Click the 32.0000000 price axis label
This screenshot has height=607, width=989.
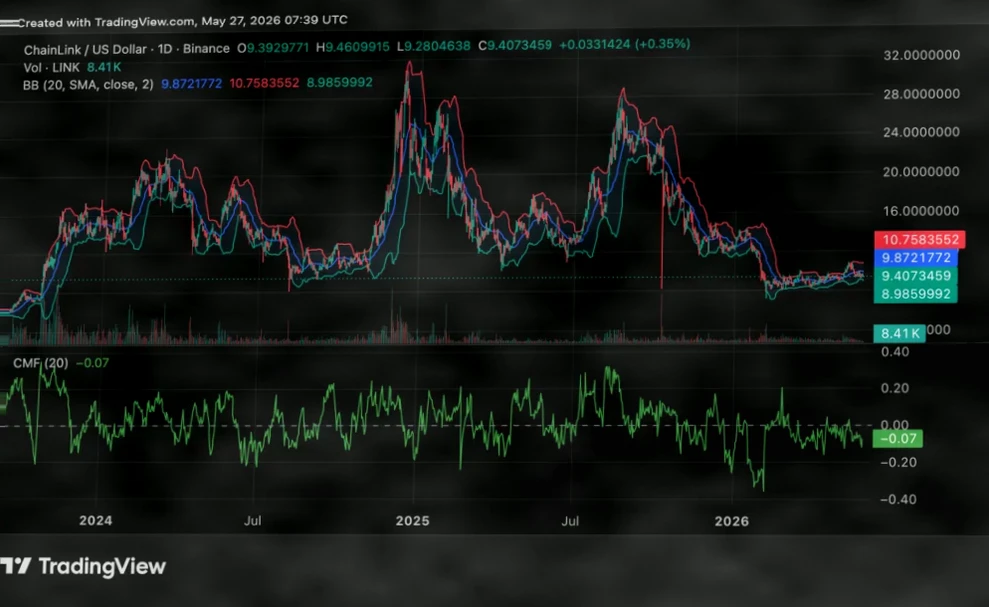[x=922, y=56]
